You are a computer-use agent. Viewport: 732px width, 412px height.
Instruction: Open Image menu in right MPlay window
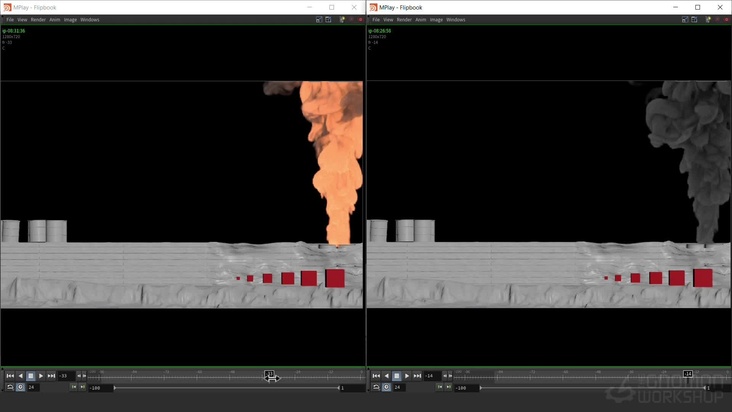pos(436,20)
